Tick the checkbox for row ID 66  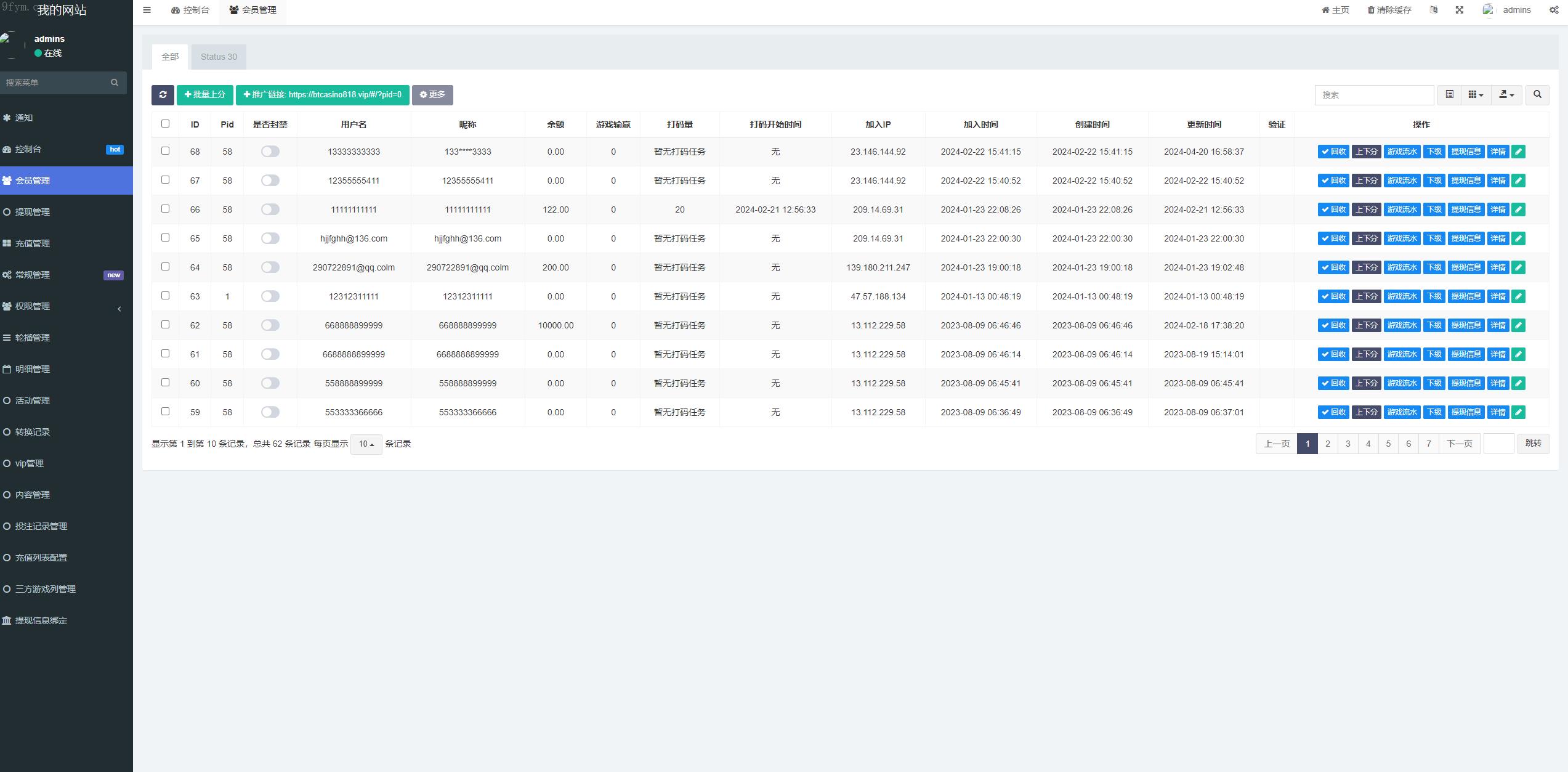tap(165, 209)
